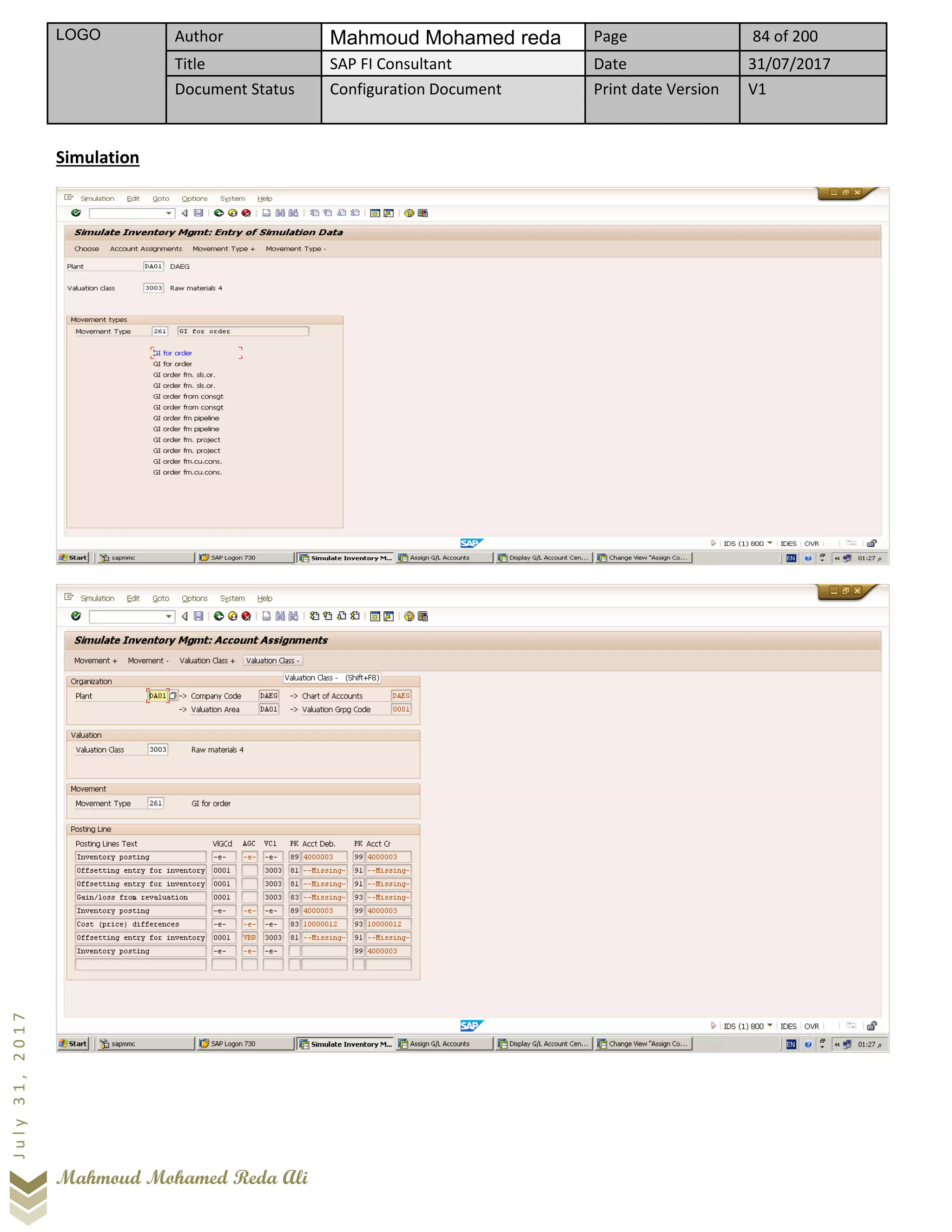Image resolution: width=952 pixels, height=1232 pixels.
Task: Click the Movement + button
Action: click(95, 661)
